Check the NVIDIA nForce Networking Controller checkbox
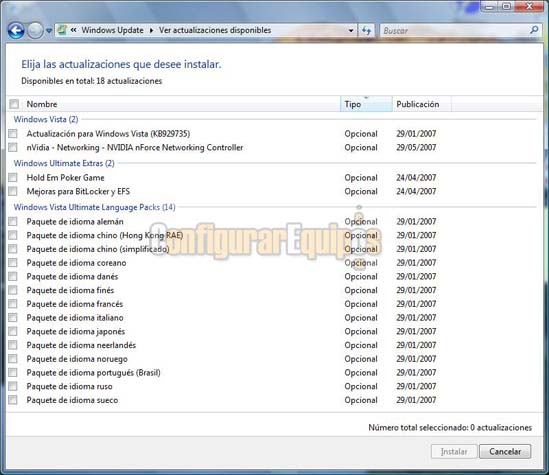 (13, 147)
